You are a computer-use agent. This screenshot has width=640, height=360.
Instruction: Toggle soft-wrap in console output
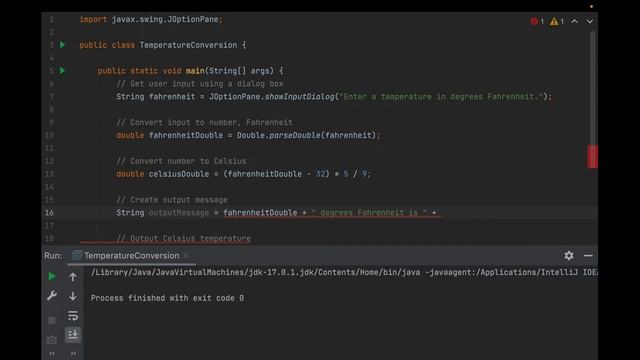pos(73,316)
